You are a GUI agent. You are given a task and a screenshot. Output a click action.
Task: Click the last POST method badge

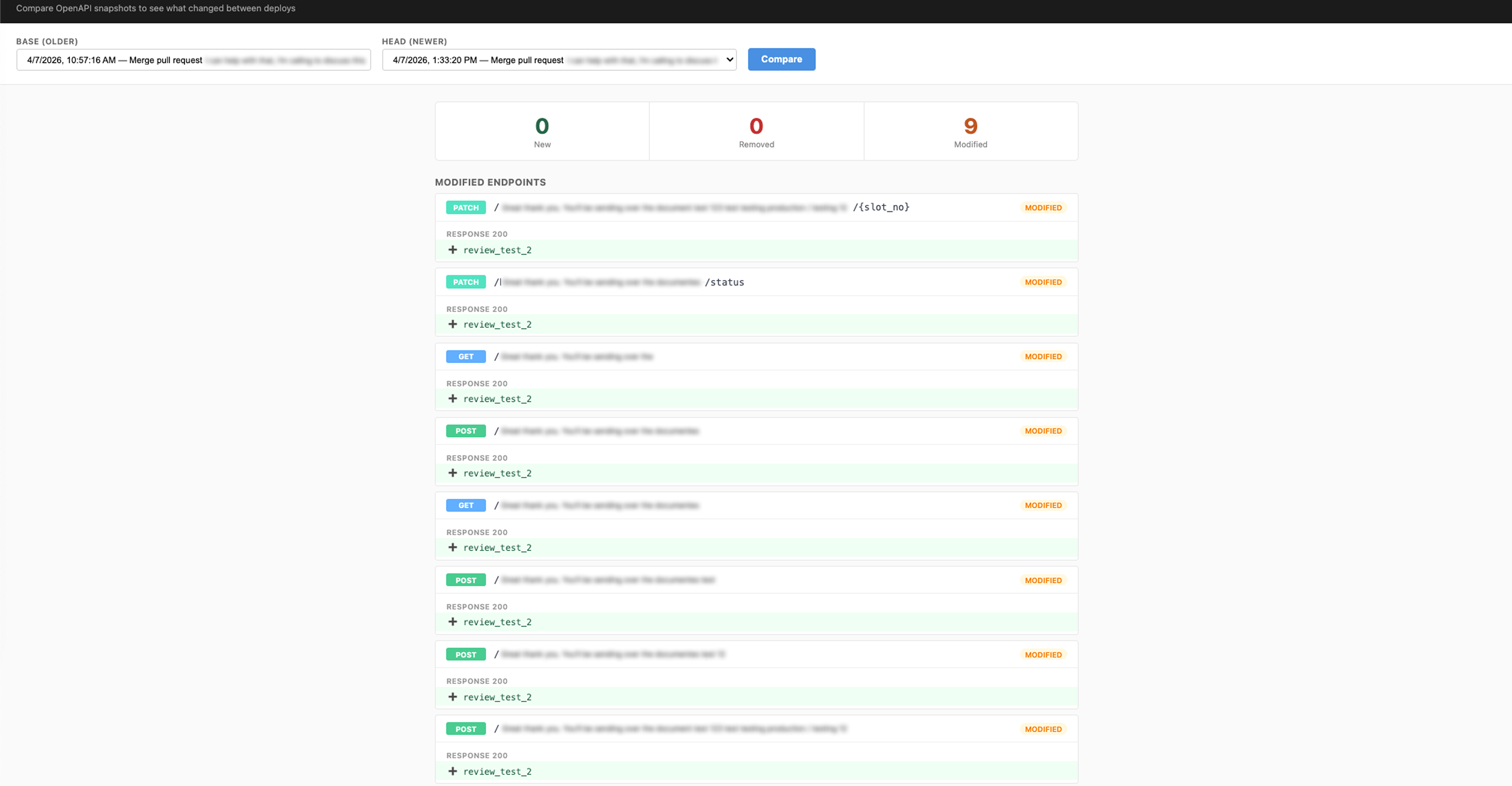click(x=465, y=729)
